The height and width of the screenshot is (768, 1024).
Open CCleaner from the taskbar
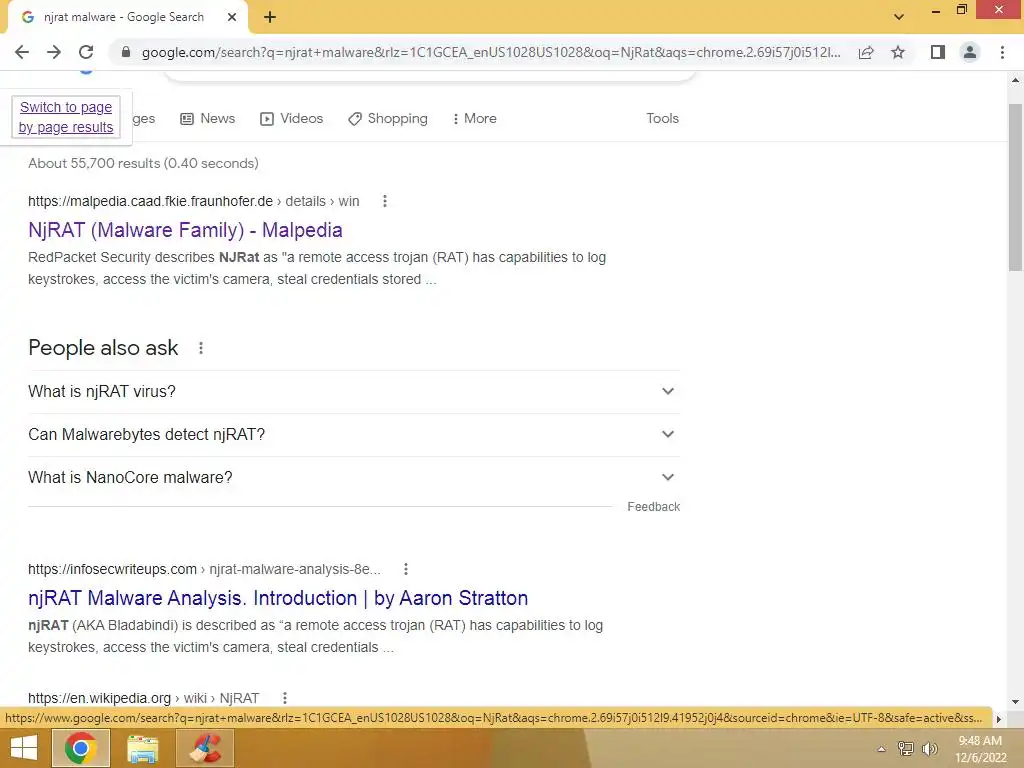(x=205, y=748)
